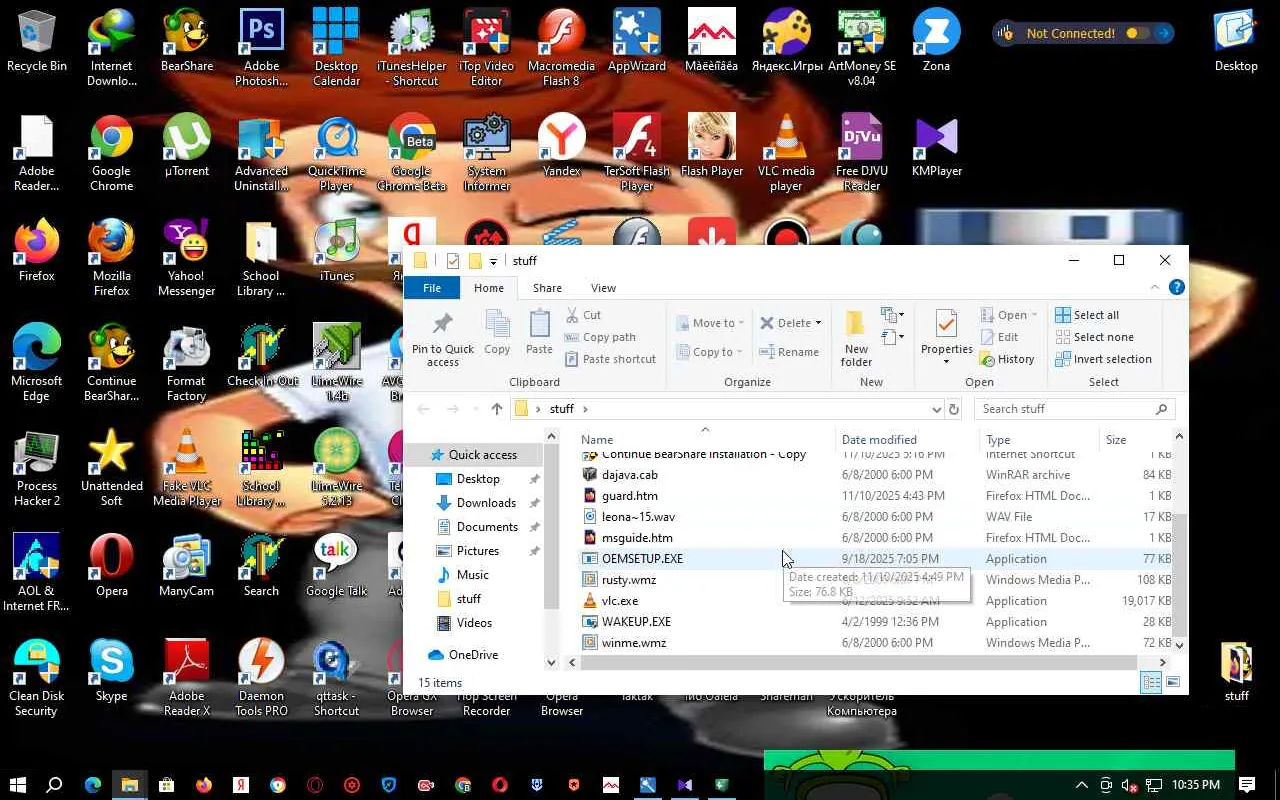Expand the Easy access dropdown
Viewport: 1280px width, 800px height.
(x=893, y=337)
